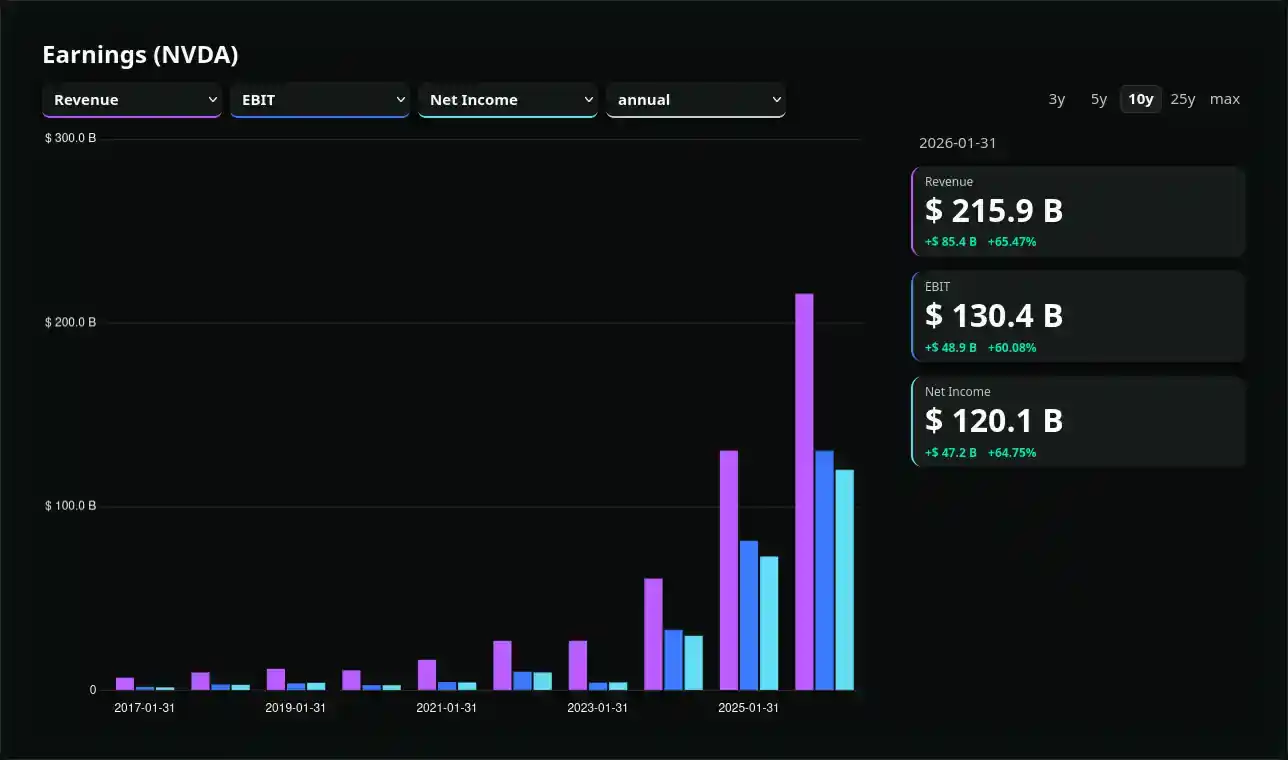Click the purple Revenue bar above 2017-01-31
1288x760 pixels.
point(125,684)
